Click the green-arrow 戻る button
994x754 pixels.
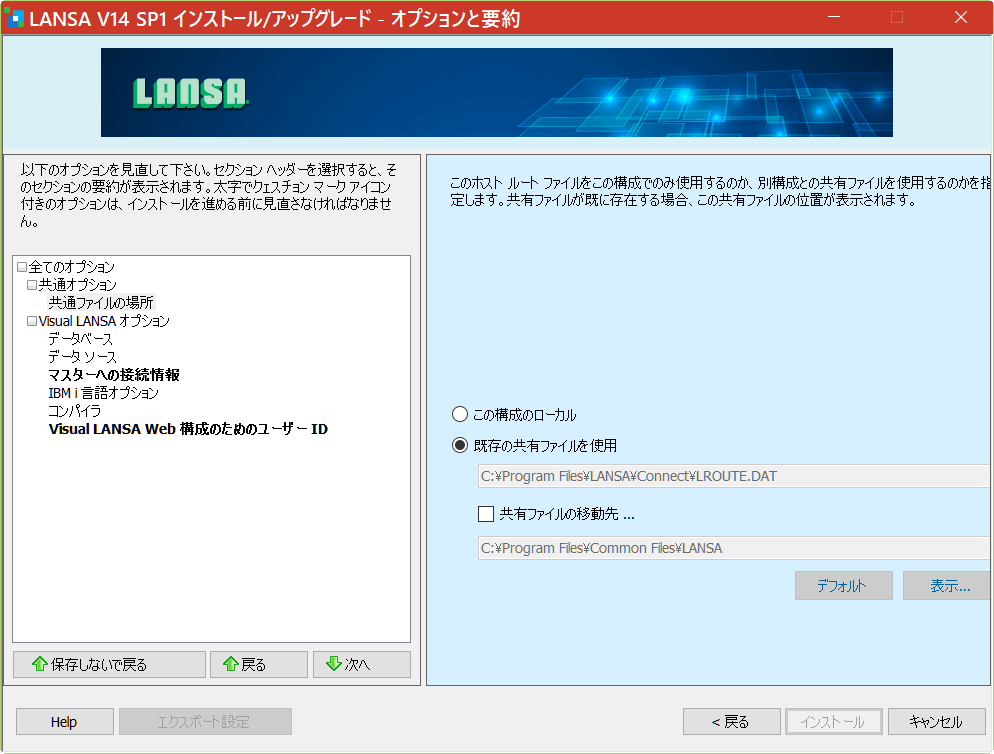pos(259,665)
